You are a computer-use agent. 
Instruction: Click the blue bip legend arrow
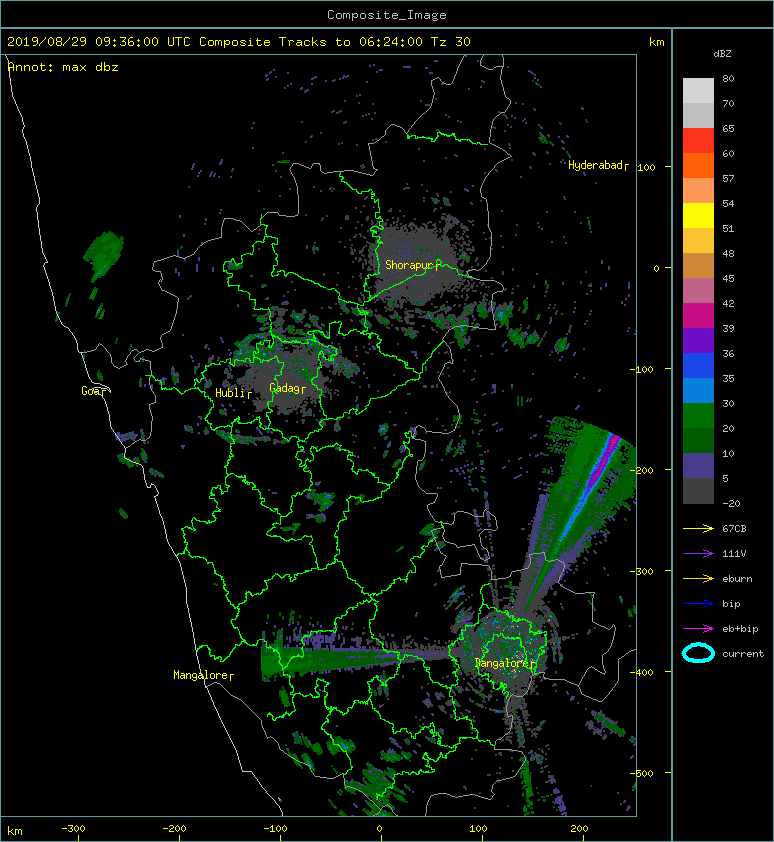[x=698, y=604]
